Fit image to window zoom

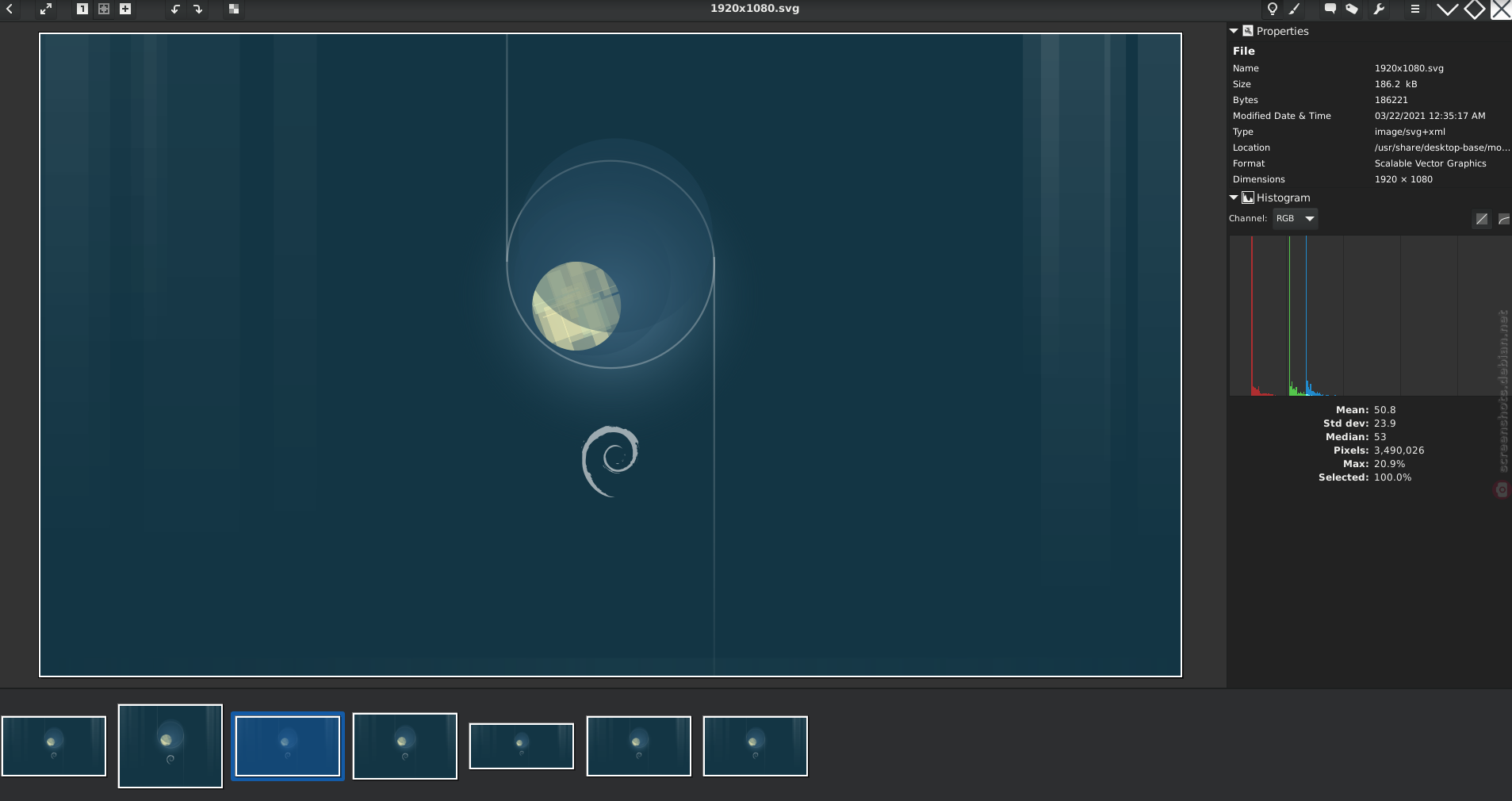(104, 9)
